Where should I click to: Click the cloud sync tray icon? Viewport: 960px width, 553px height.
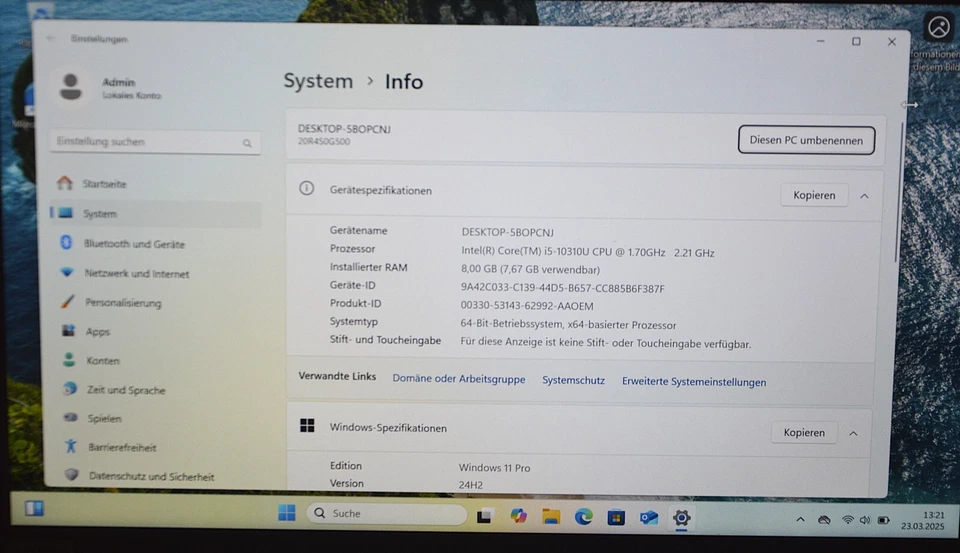click(x=824, y=520)
